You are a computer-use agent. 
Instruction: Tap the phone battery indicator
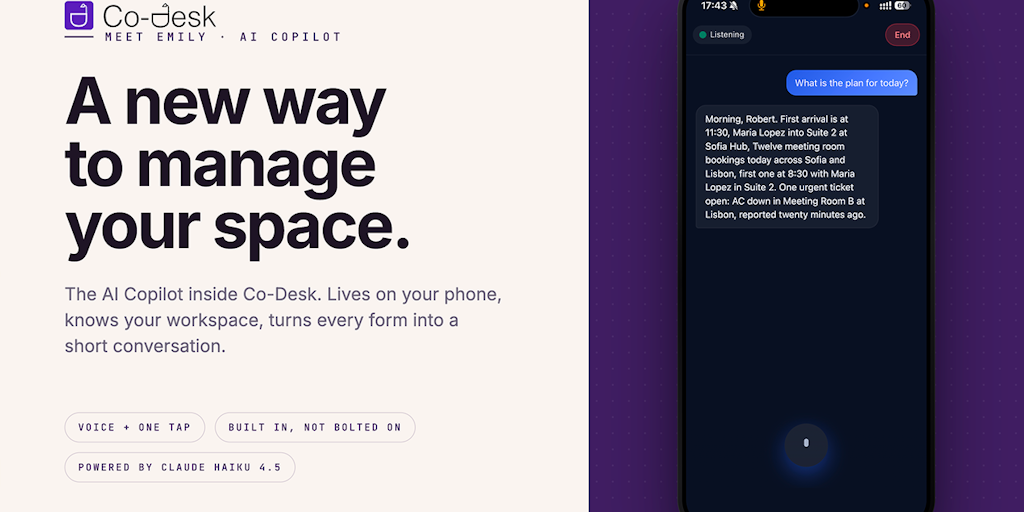click(902, 5)
